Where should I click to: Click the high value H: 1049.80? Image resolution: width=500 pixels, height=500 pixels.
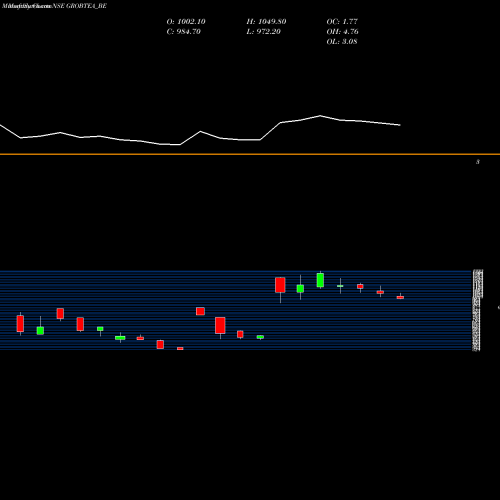click(266, 22)
